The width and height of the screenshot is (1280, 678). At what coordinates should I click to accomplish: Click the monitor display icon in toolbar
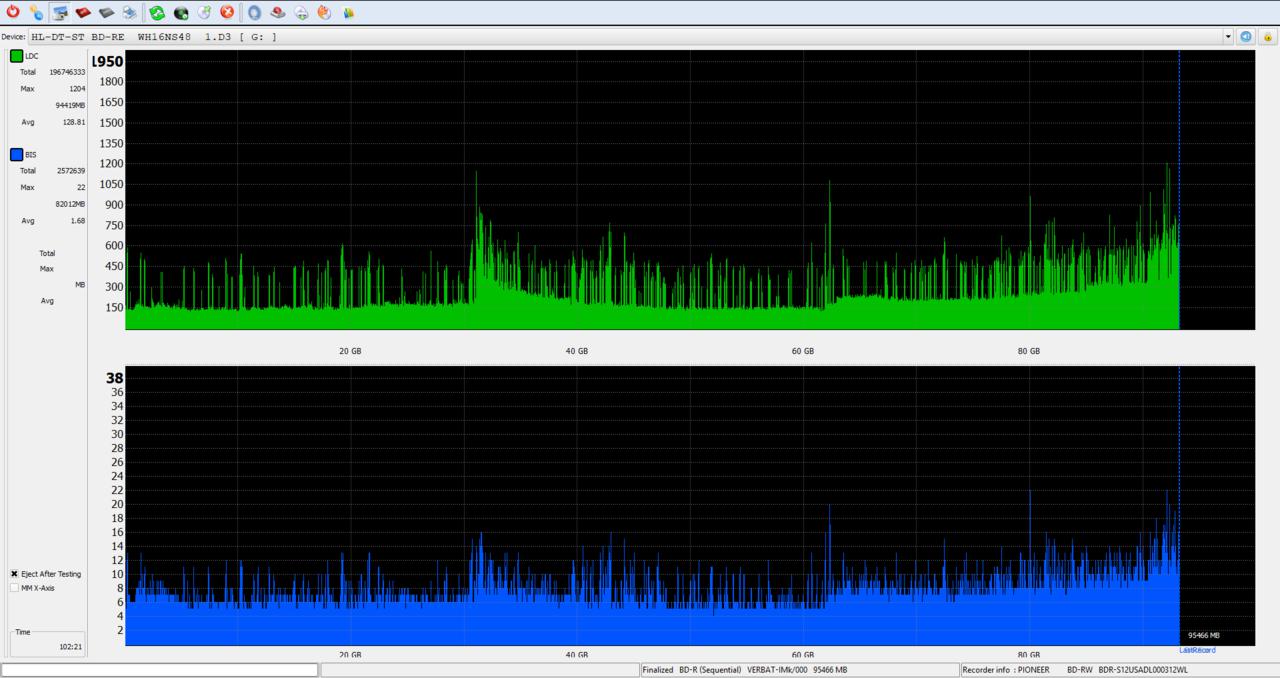point(60,12)
